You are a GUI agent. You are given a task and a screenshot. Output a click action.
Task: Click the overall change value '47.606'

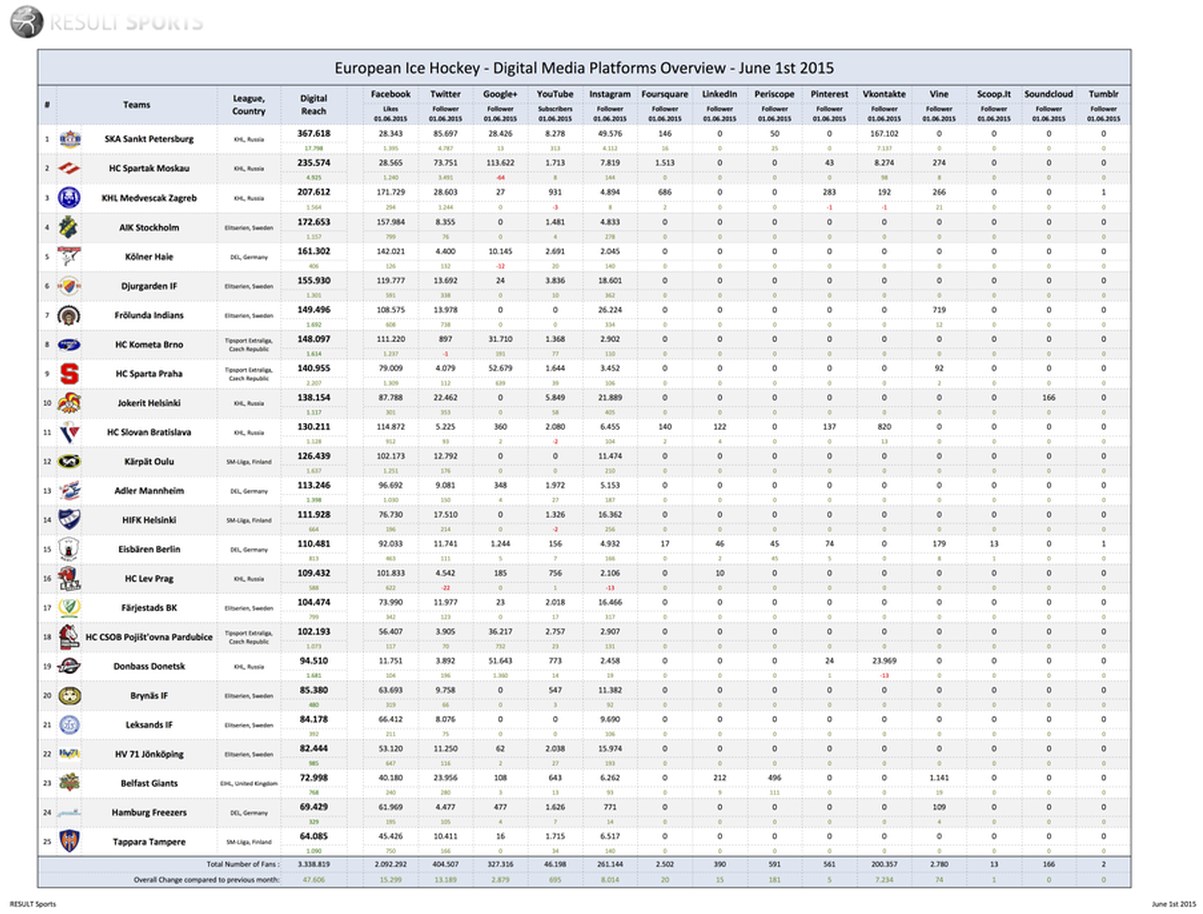pos(314,879)
